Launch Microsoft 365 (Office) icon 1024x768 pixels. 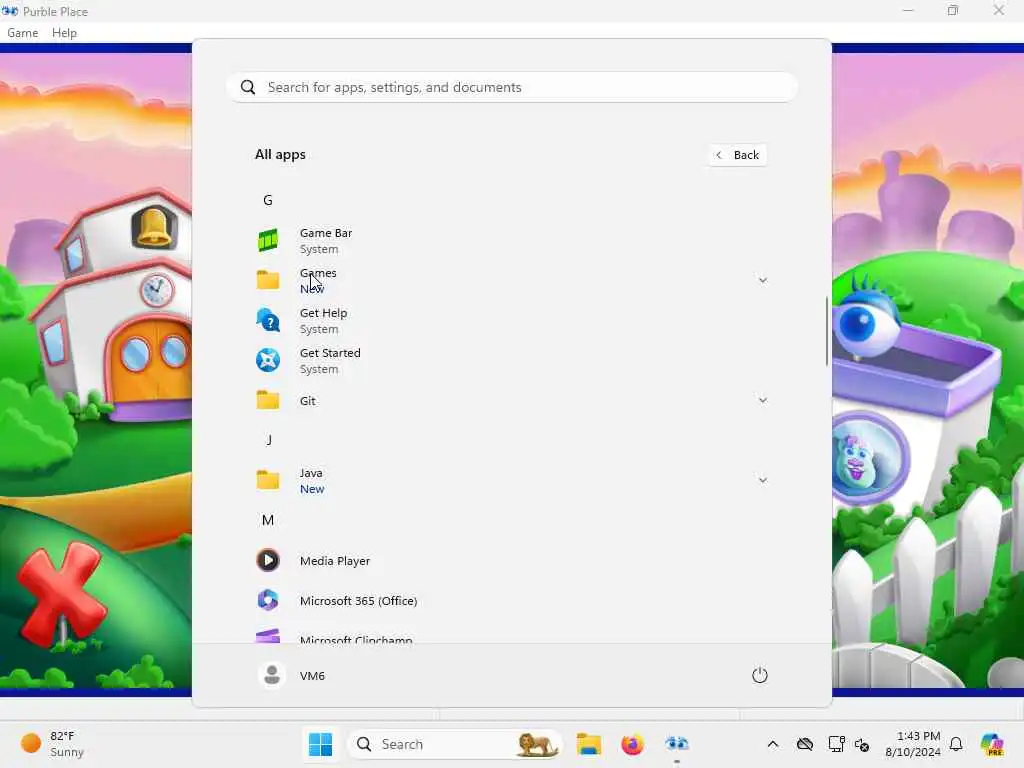[x=268, y=600]
